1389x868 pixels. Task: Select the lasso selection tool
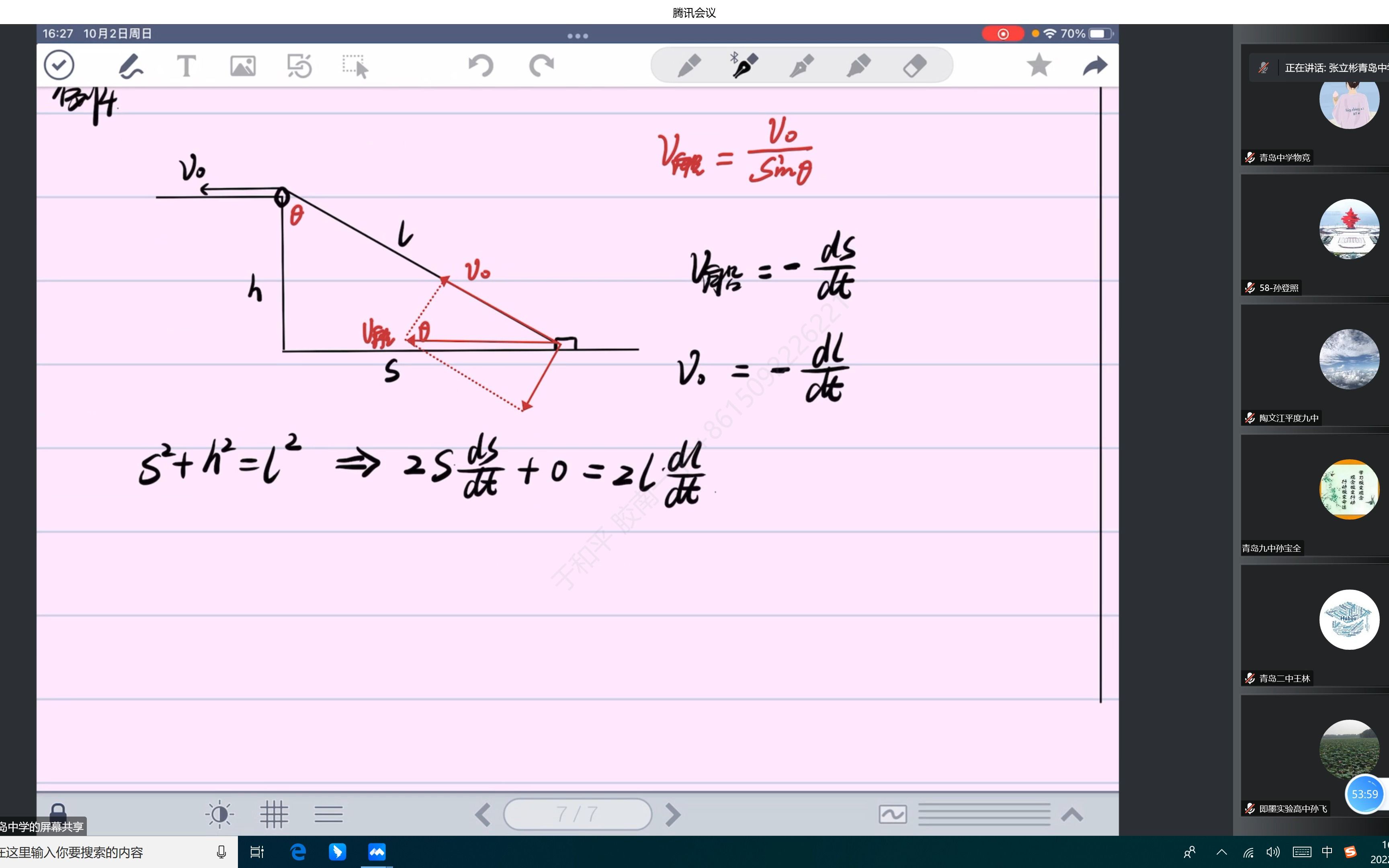(355, 66)
